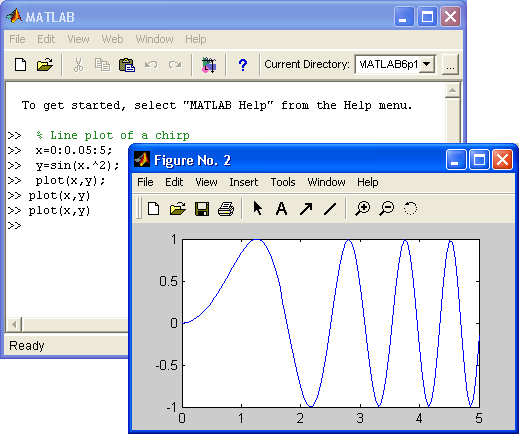Open Edit menu in Figure window
The height and width of the screenshot is (434, 519).
coord(174,182)
